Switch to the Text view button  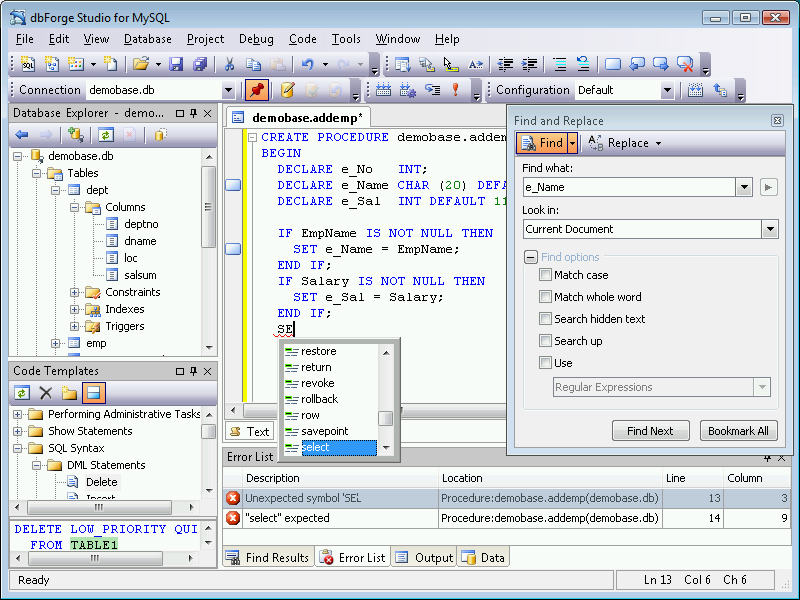click(249, 432)
